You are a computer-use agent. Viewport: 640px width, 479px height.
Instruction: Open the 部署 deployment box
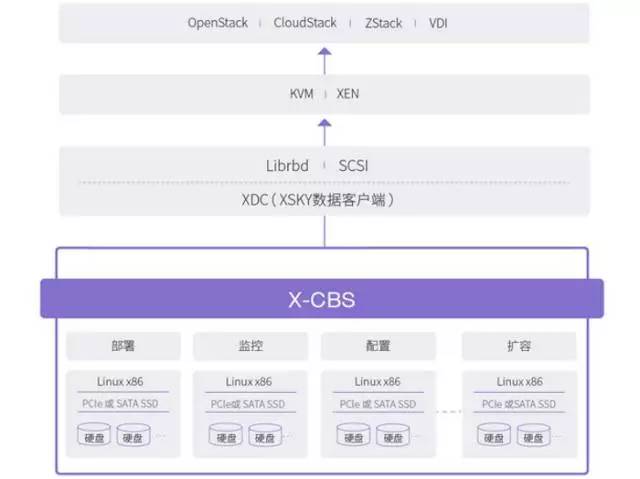pos(124,347)
